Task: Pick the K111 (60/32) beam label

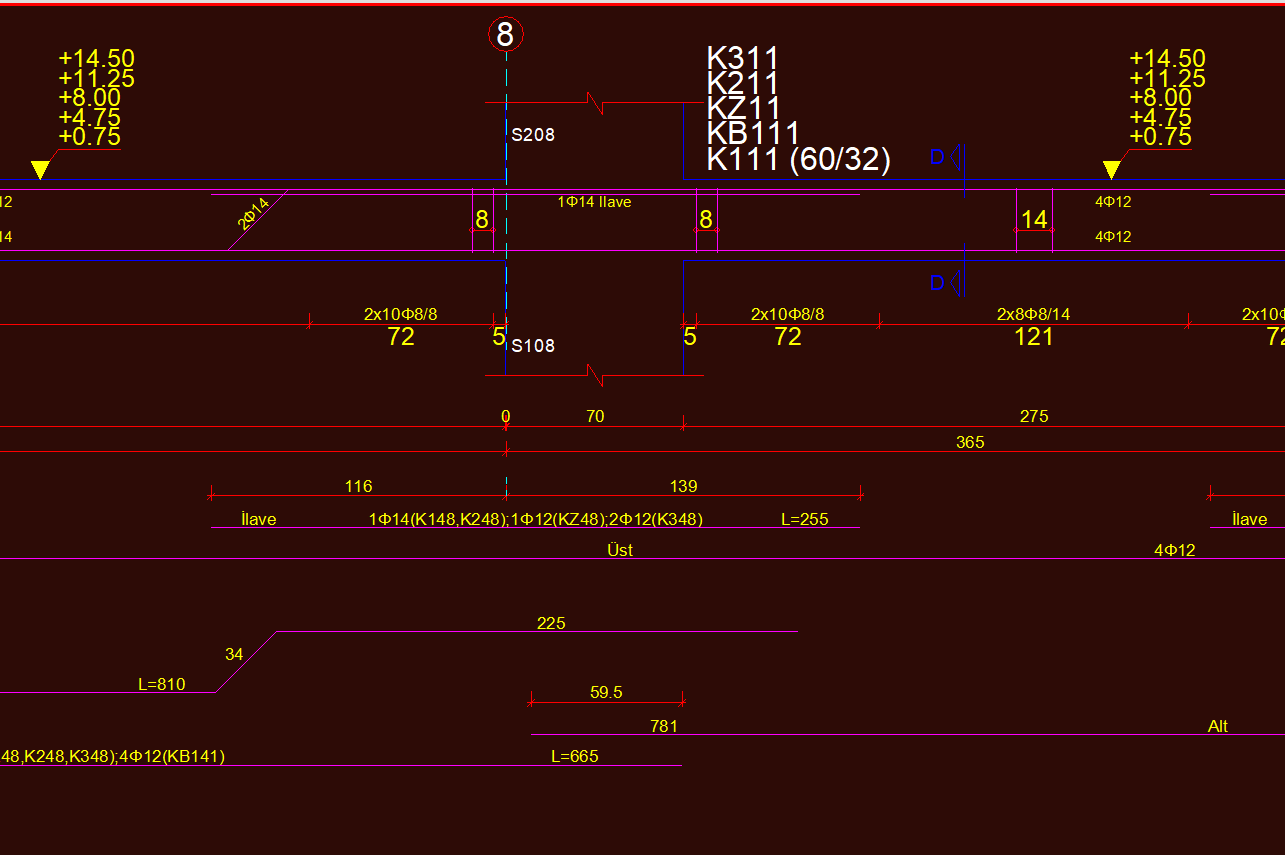Action: tap(799, 159)
